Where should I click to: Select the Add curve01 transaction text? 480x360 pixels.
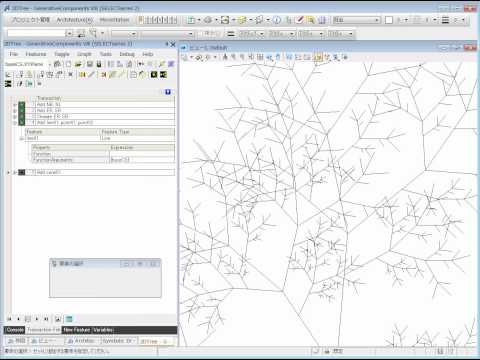(49, 172)
